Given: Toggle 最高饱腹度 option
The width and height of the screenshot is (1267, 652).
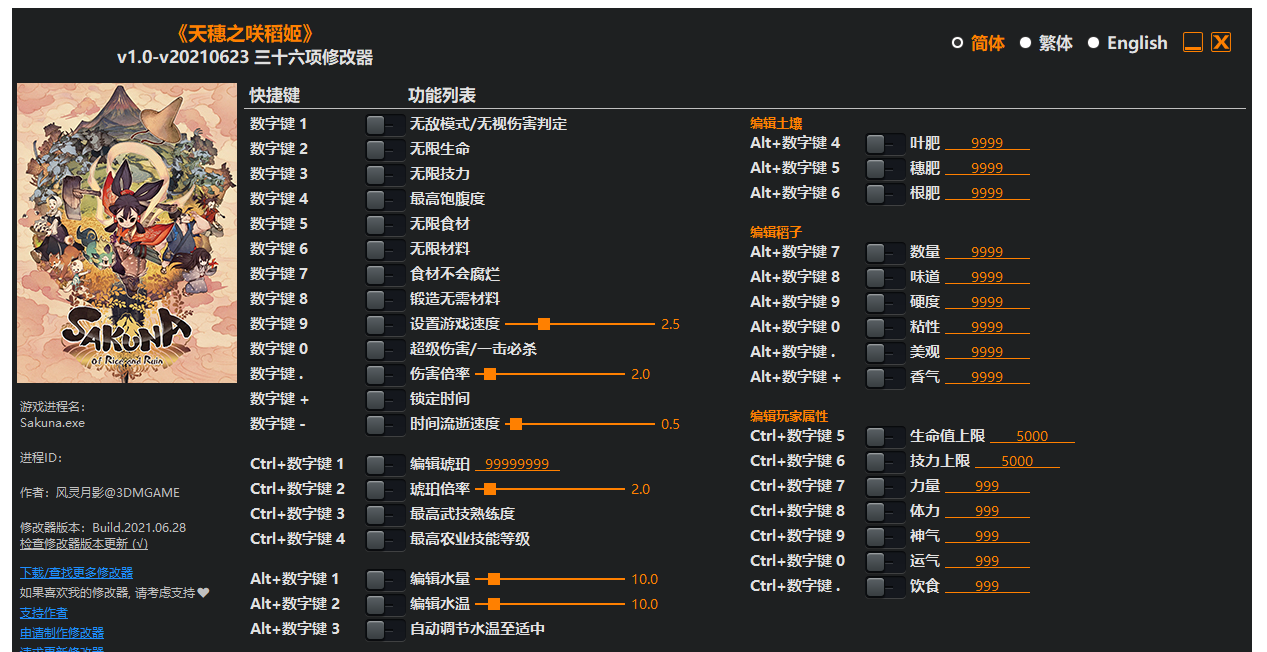Looking at the screenshot, I should click(x=385, y=199).
